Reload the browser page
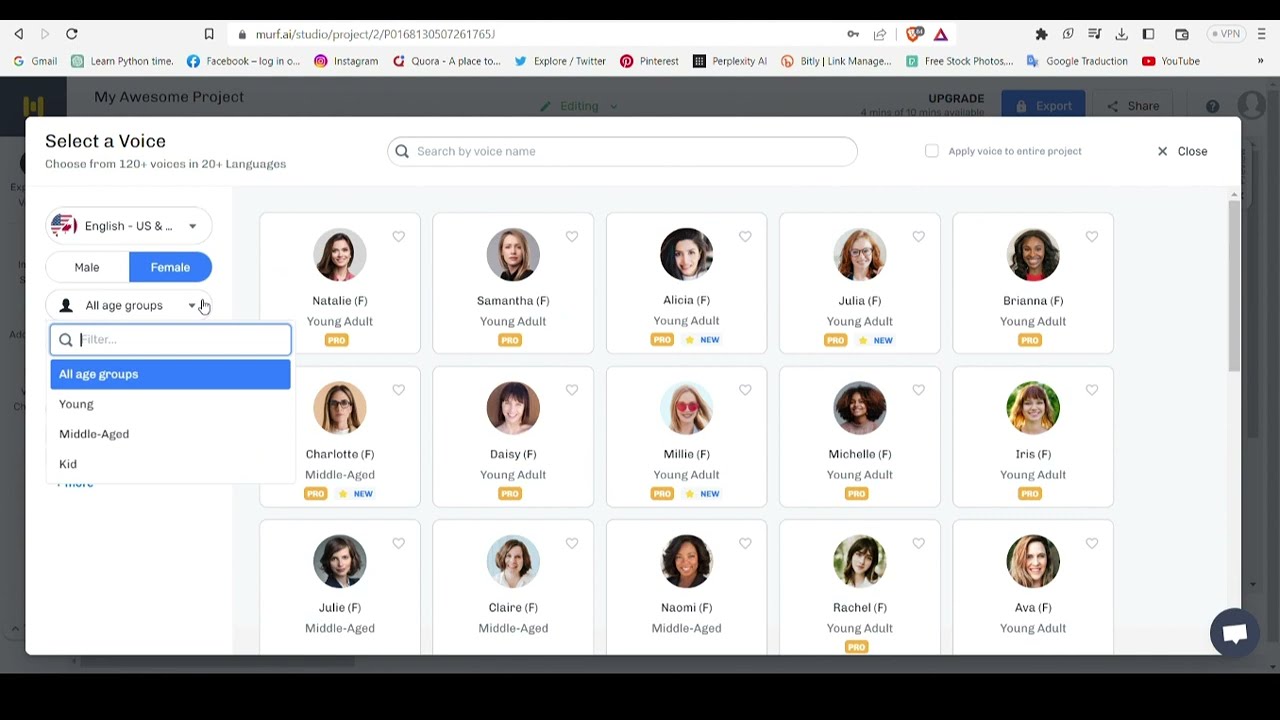Viewport: 1280px width, 720px height. (72, 34)
